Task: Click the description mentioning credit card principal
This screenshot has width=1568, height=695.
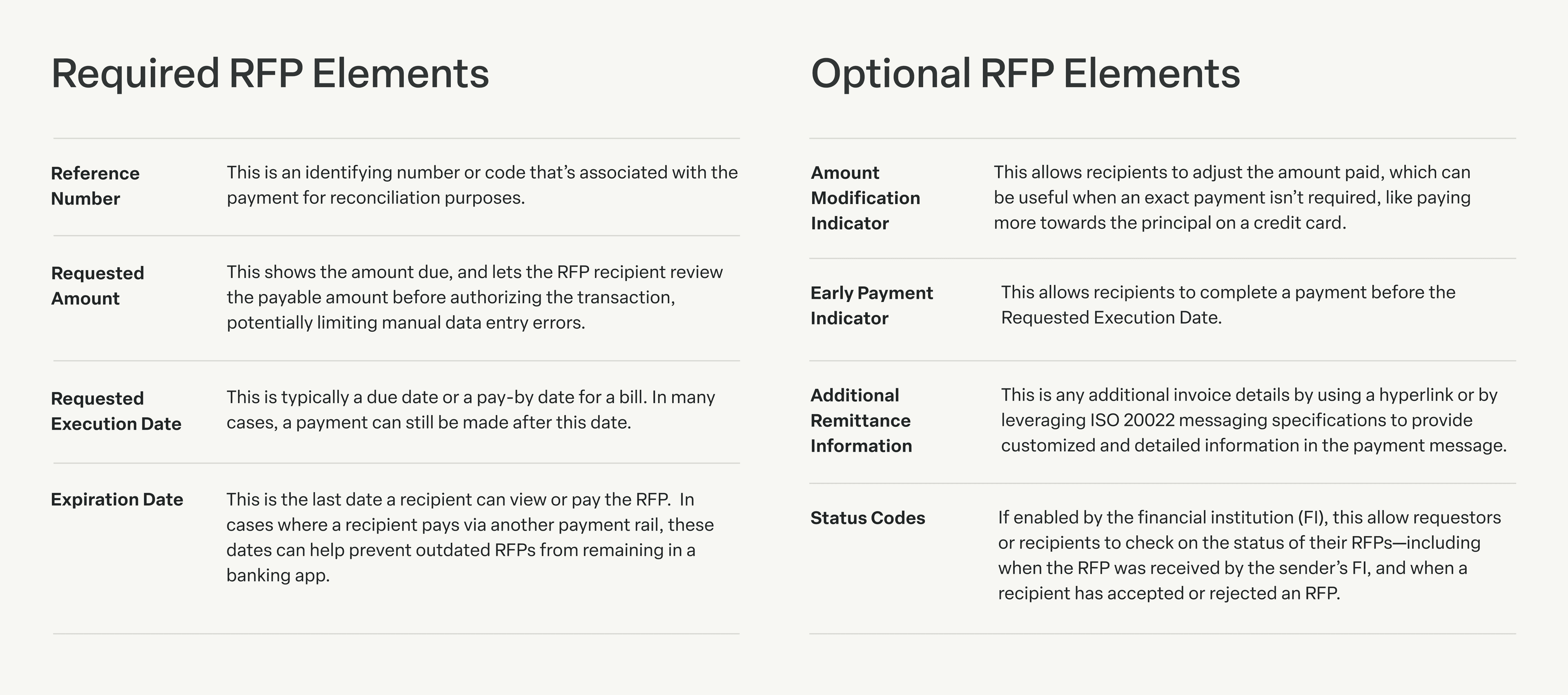Action: click(x=1232, y=197)
